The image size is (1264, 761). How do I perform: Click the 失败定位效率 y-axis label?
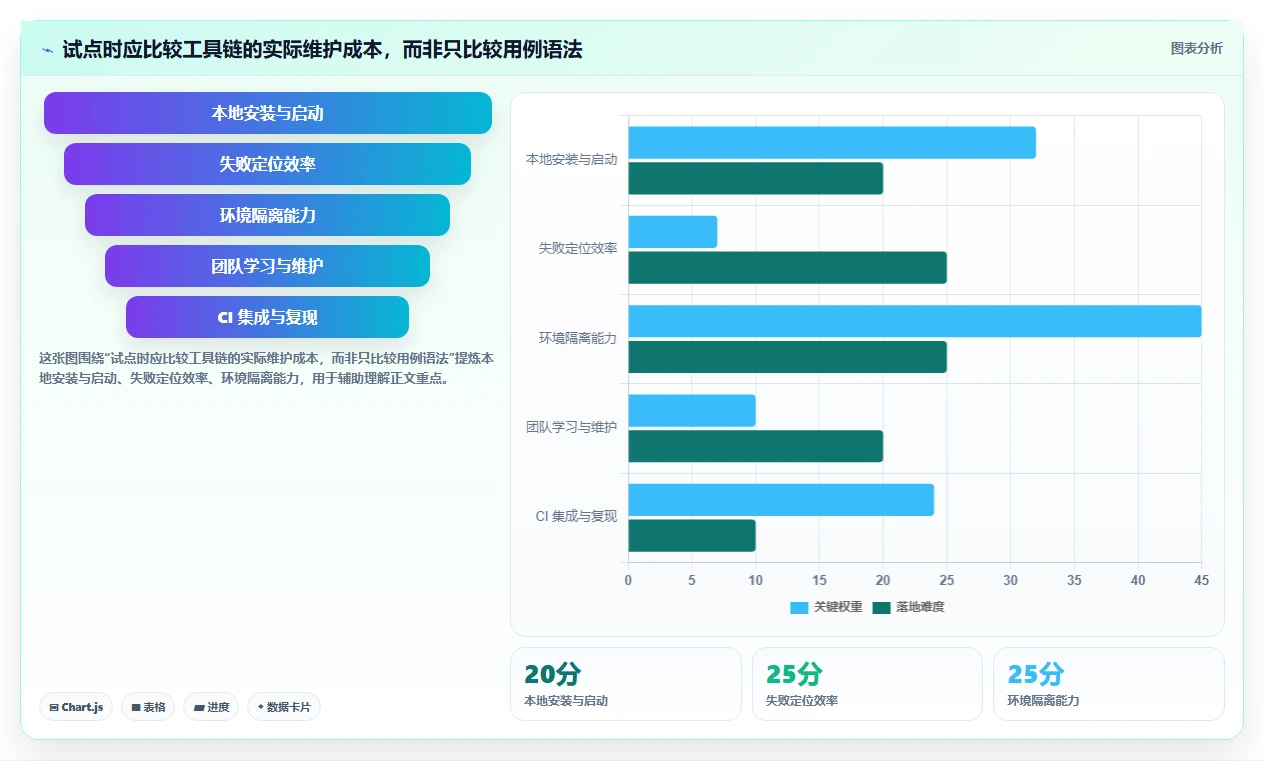[x=578, y=248]
